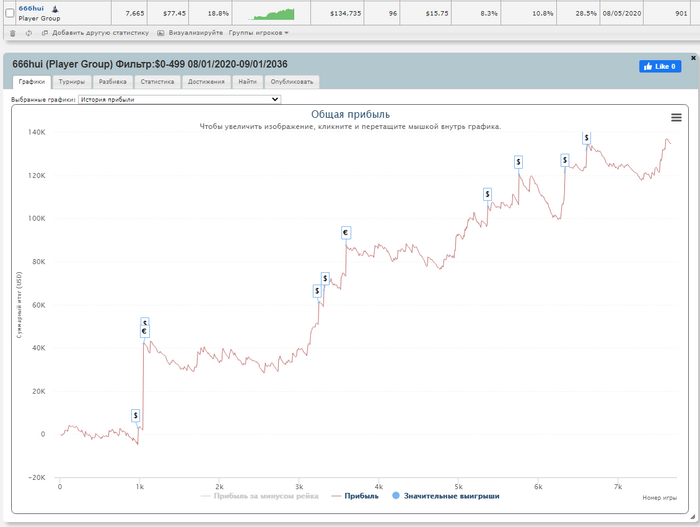Toggle the Прибыль за минусом рейка legend
This screenshot has height=527, width=700.
coord(260,496)
